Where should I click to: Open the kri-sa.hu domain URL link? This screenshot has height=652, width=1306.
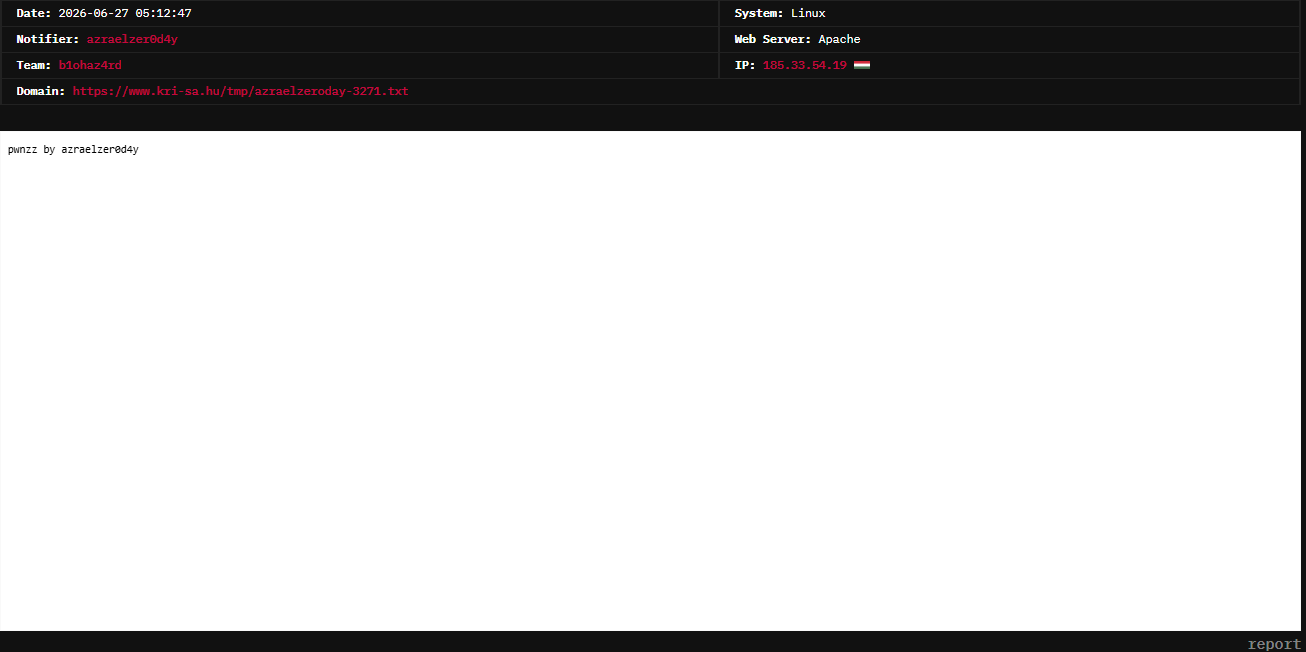tap(241, 91)
